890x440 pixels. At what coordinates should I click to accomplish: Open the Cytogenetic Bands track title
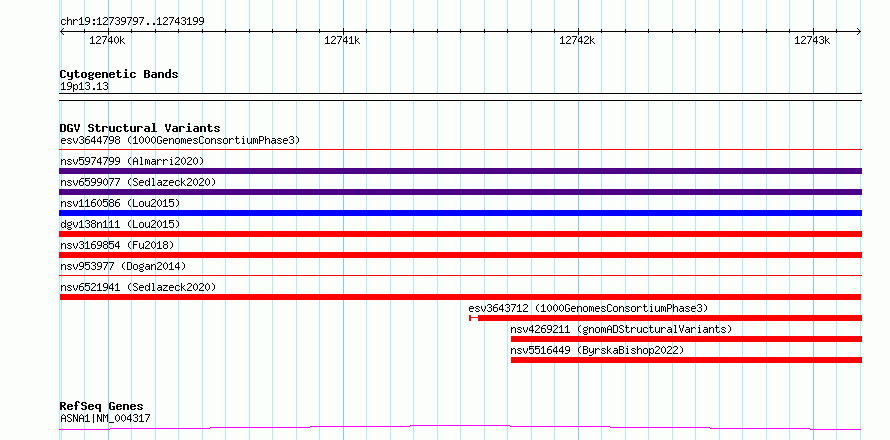[119, 74]
